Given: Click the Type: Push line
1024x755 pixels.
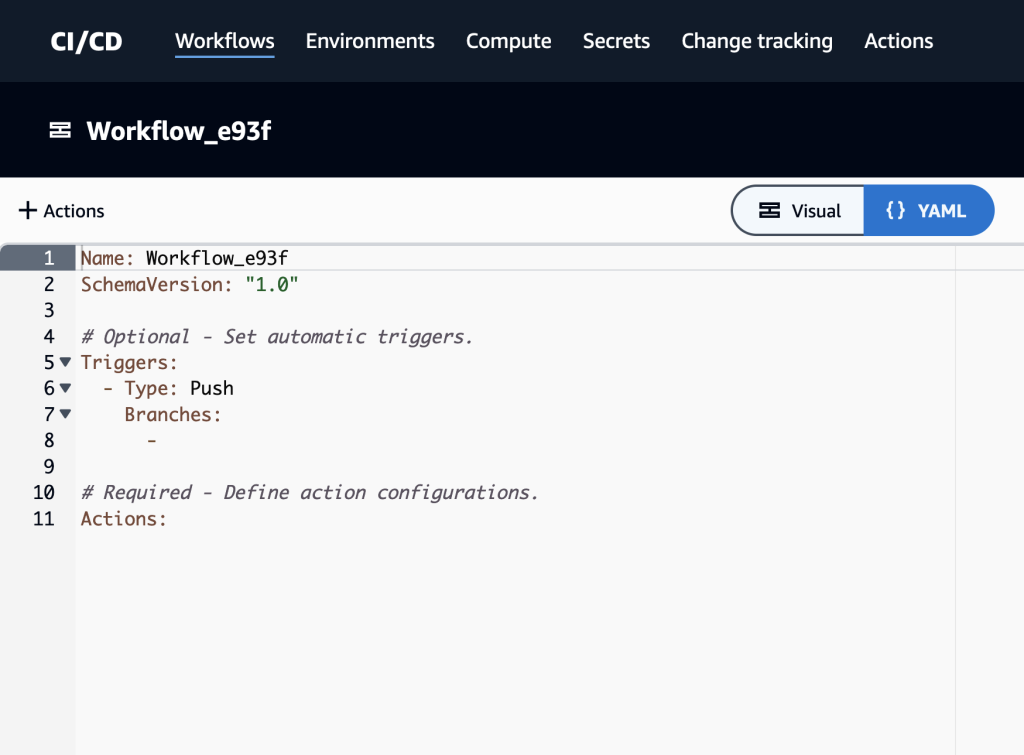Looking at the screenshot, I should 168,389.
